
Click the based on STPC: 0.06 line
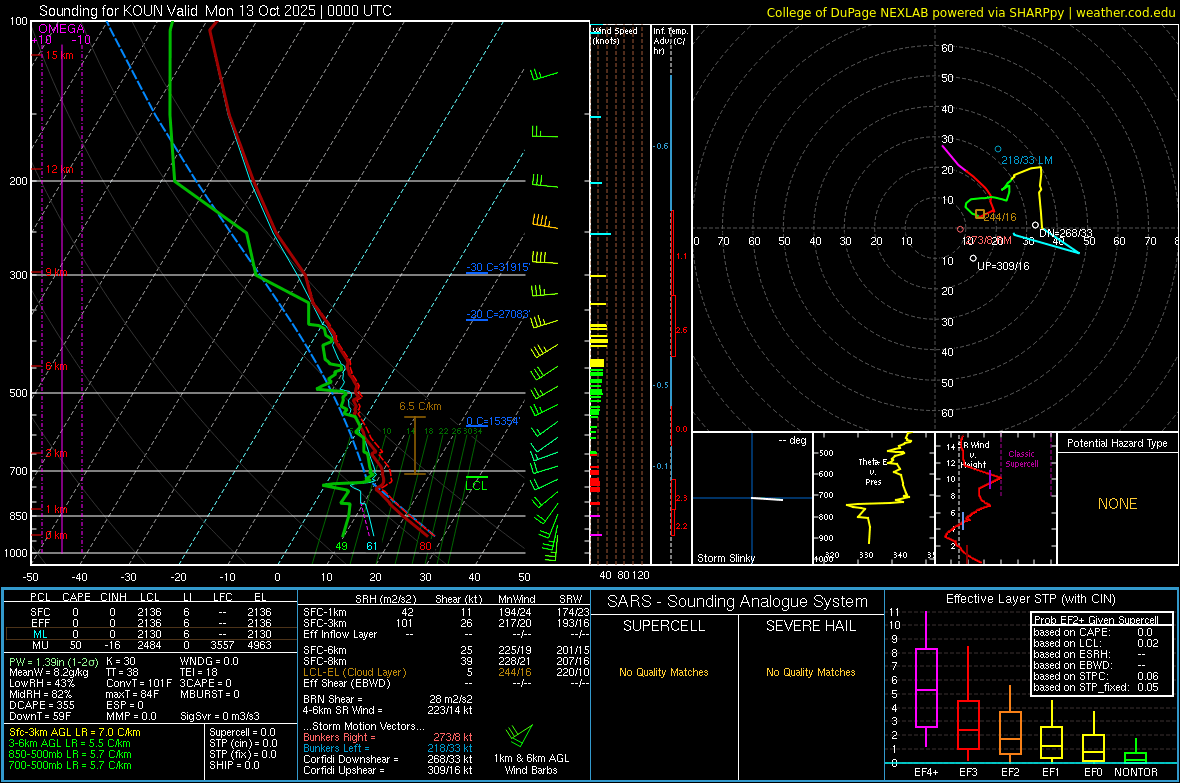point(1096,676)
